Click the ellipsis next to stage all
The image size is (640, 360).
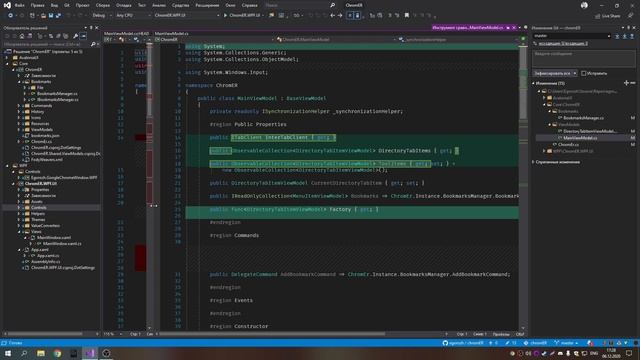(633, 83)
